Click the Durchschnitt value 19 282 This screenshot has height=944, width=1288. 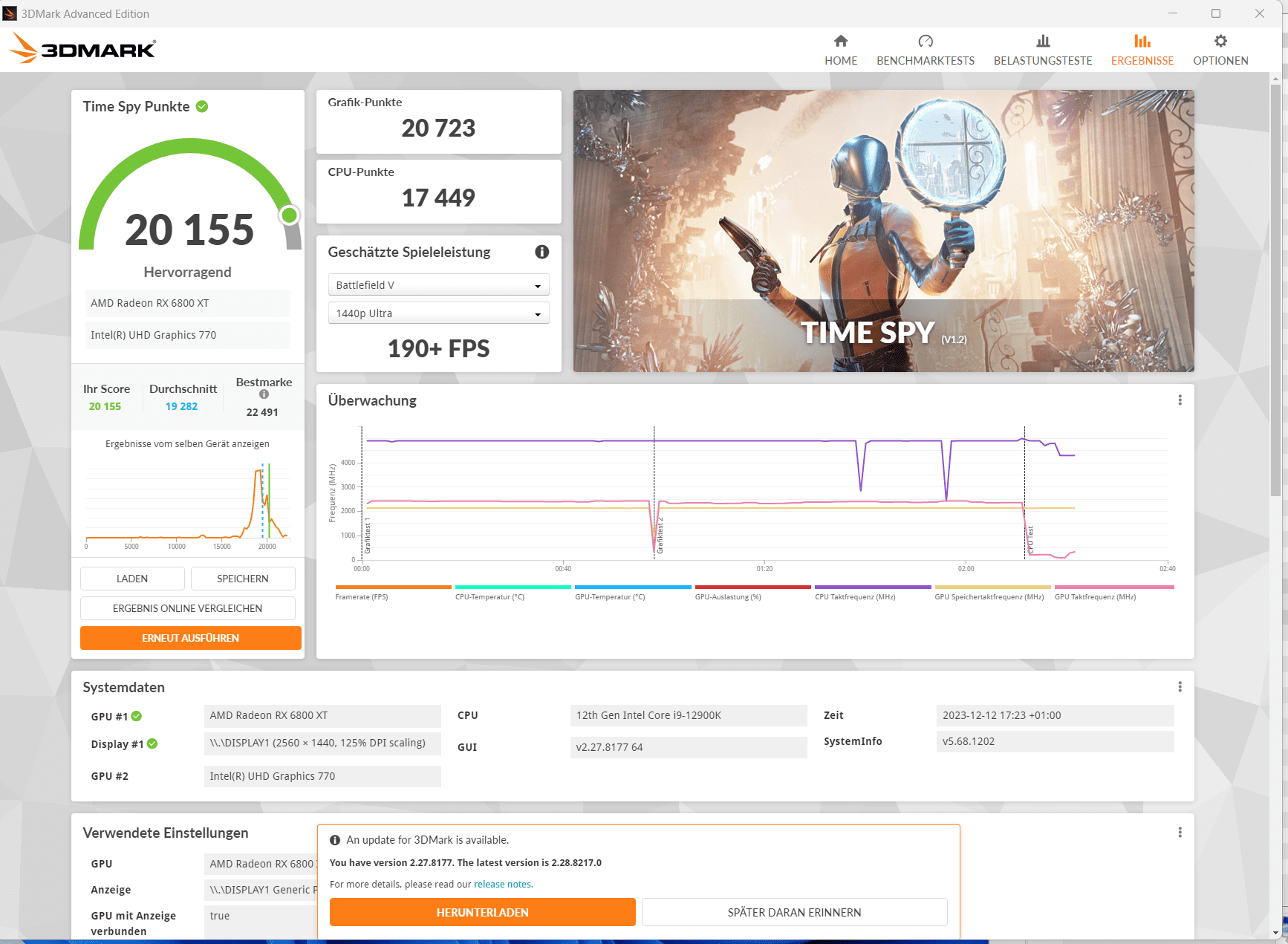tap(181, 406)
